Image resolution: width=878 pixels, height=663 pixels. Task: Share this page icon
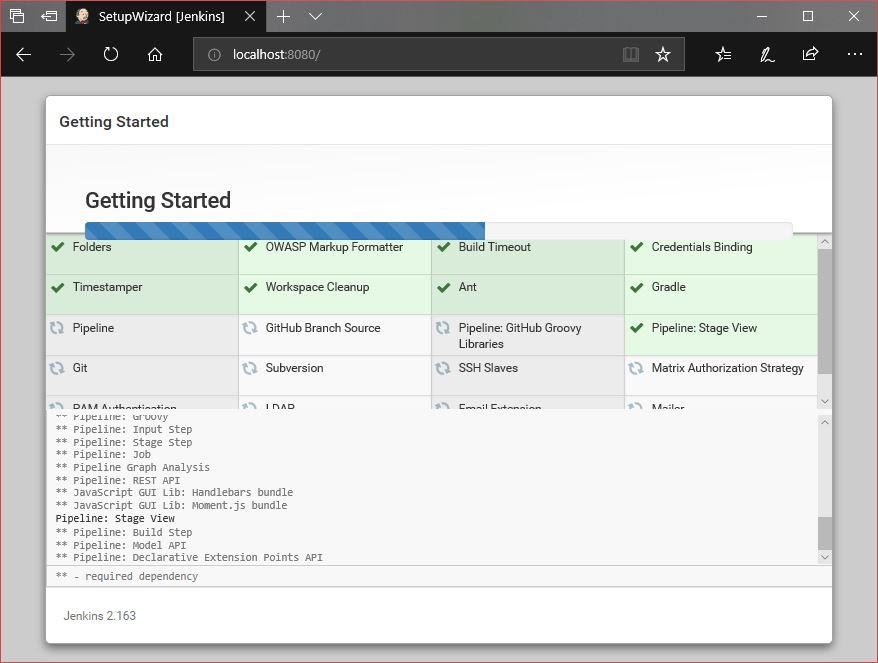point(810,55)
